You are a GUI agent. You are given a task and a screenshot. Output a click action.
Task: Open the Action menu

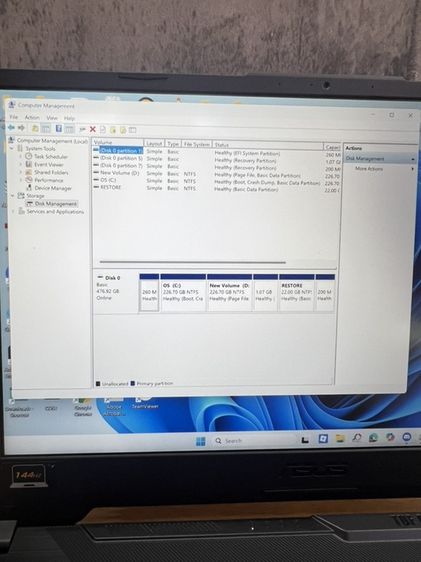pos(32,117)
